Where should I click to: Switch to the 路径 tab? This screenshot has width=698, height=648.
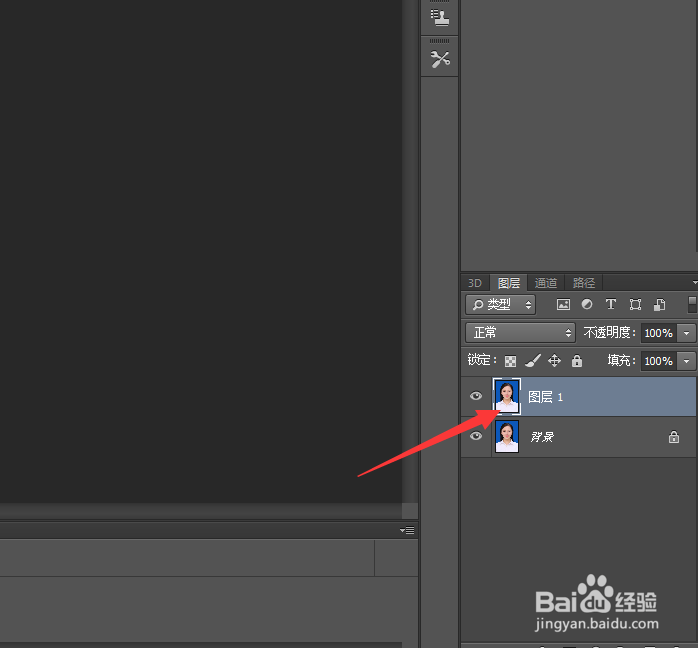click(x=584, y=283)
